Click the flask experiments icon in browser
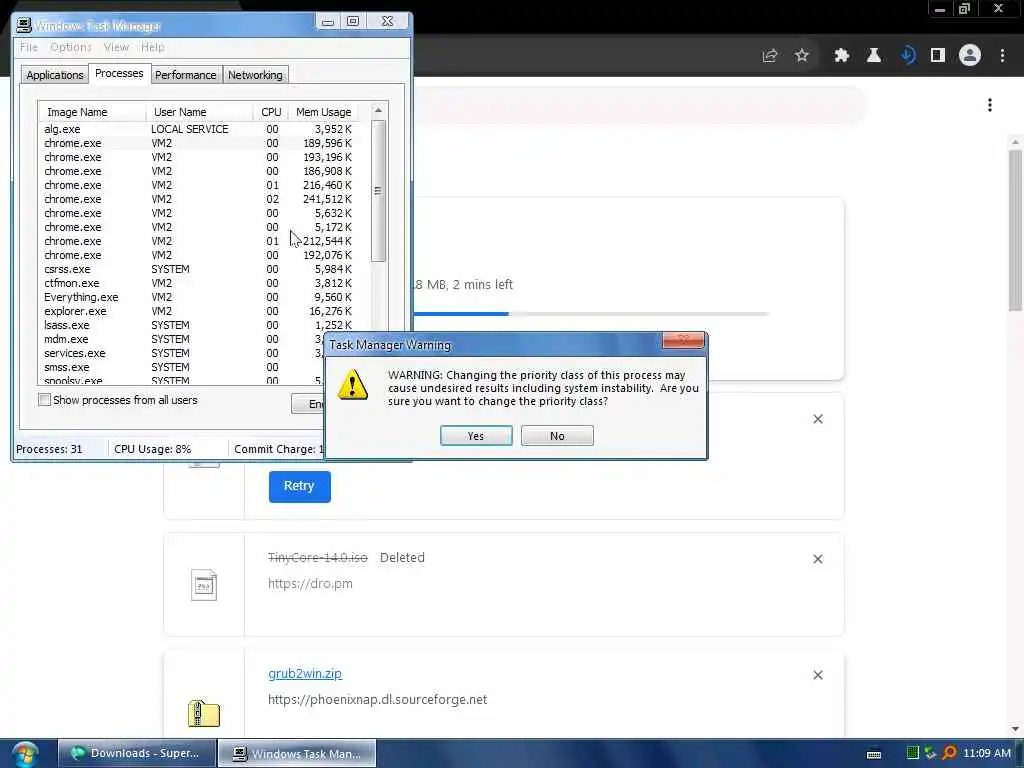 (x=874, y=56)
